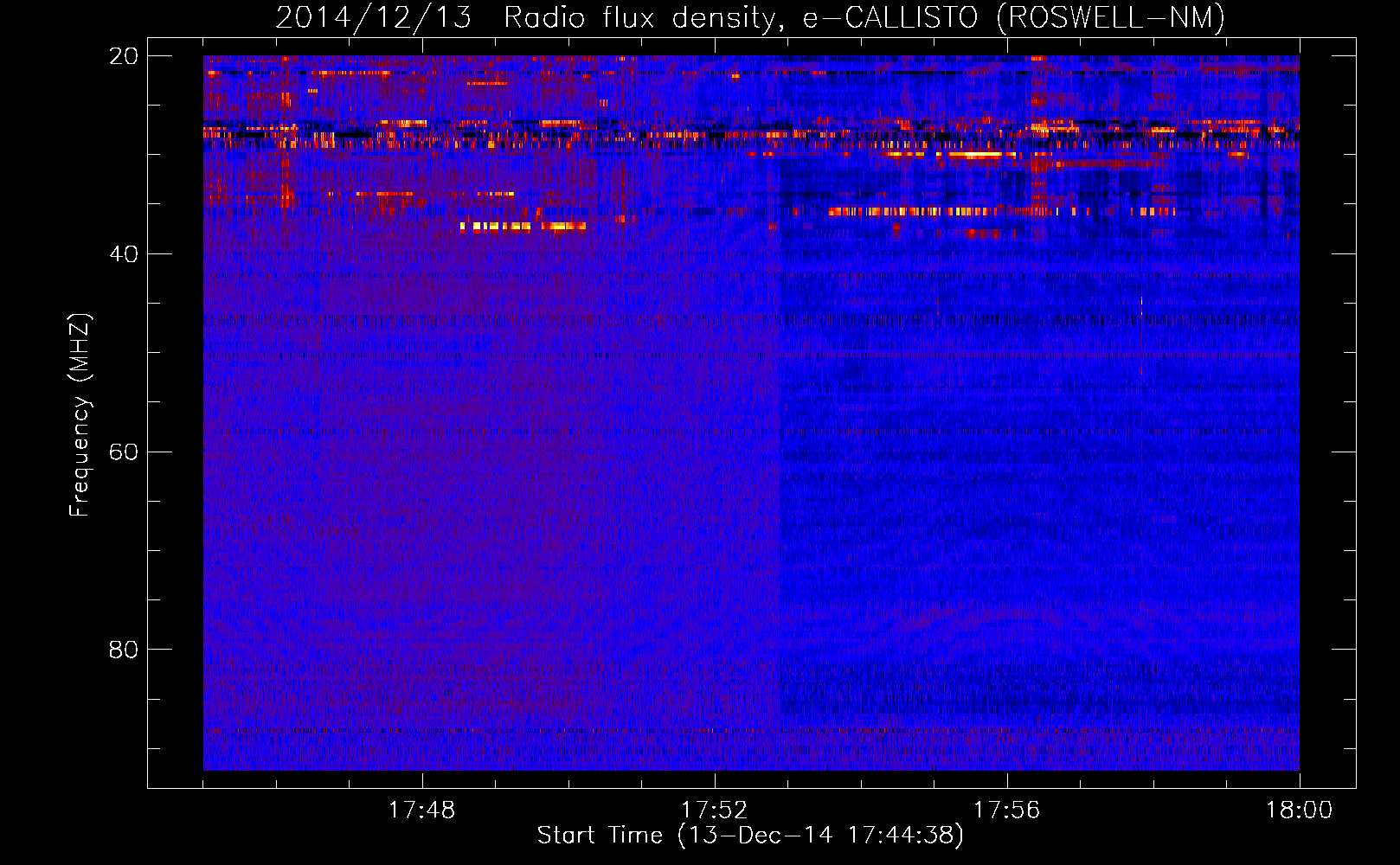Viewport: 1400px width, 865px height.
Task: Click the bright yellow burst near 37 MHz
Action: point(523,227)
